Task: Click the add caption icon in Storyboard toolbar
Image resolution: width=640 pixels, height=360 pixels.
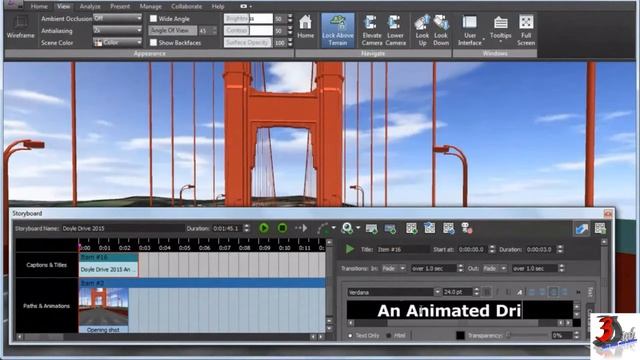Action: pos(371,229)
